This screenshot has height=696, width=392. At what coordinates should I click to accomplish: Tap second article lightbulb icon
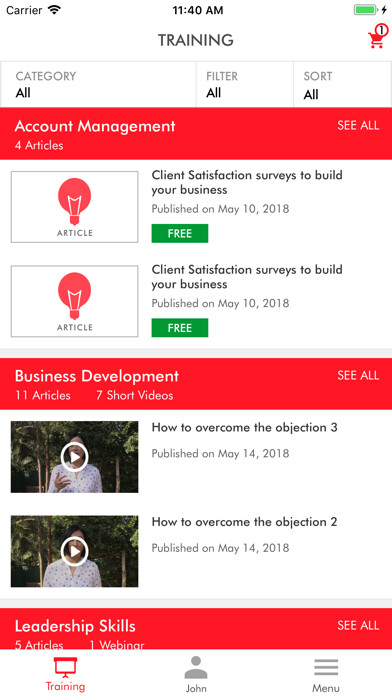[x=75, y=296]
